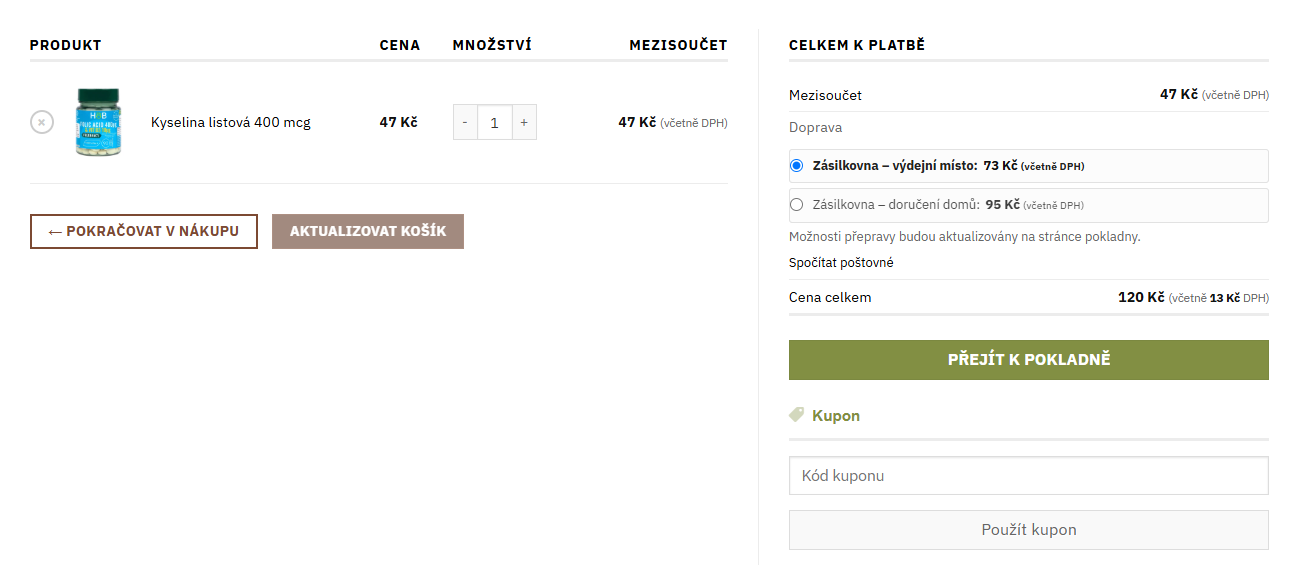The height and width of the screenshot is (577, 1298).
Task: Click the Cena celkem 120 Kč total
Action: 1140,297
